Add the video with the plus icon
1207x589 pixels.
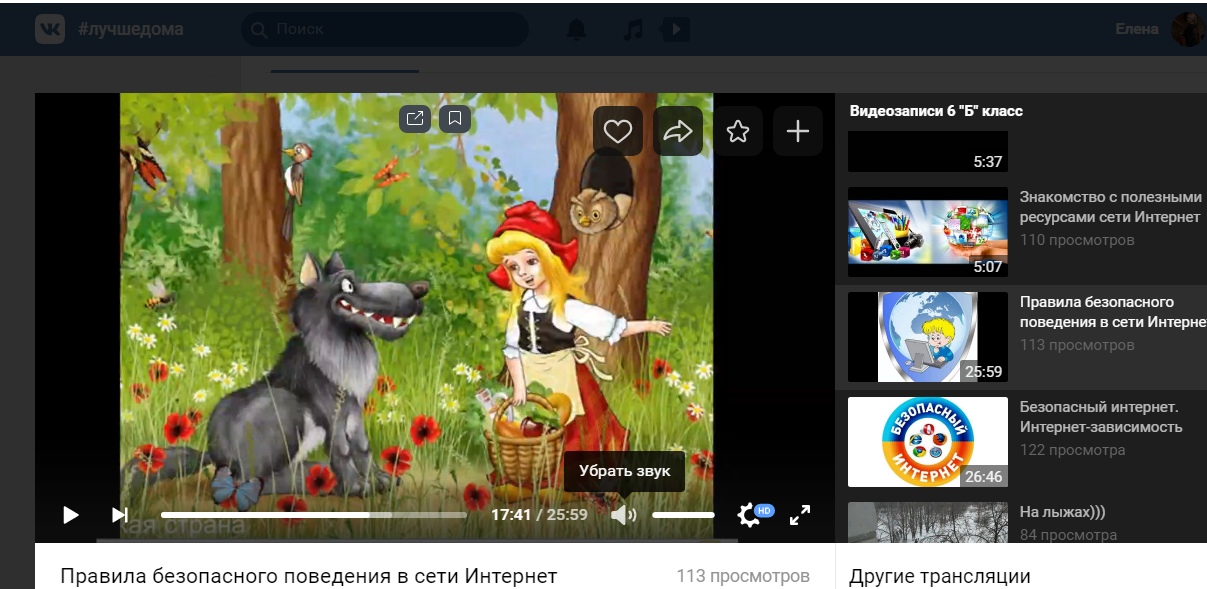798,131
